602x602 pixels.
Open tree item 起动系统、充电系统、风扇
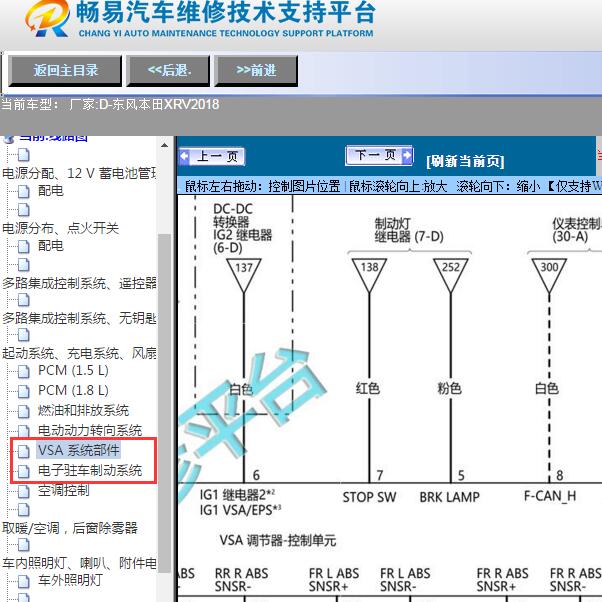click(x=79, y=353)
